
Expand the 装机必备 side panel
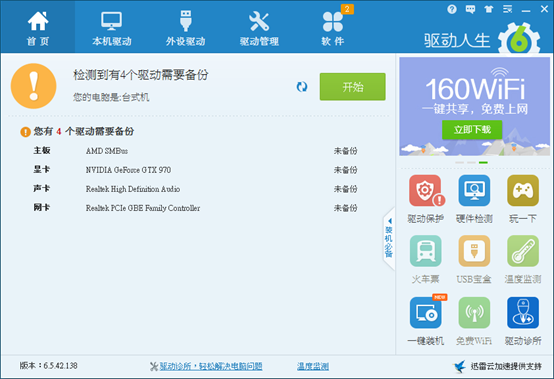(x=389, y=239)
